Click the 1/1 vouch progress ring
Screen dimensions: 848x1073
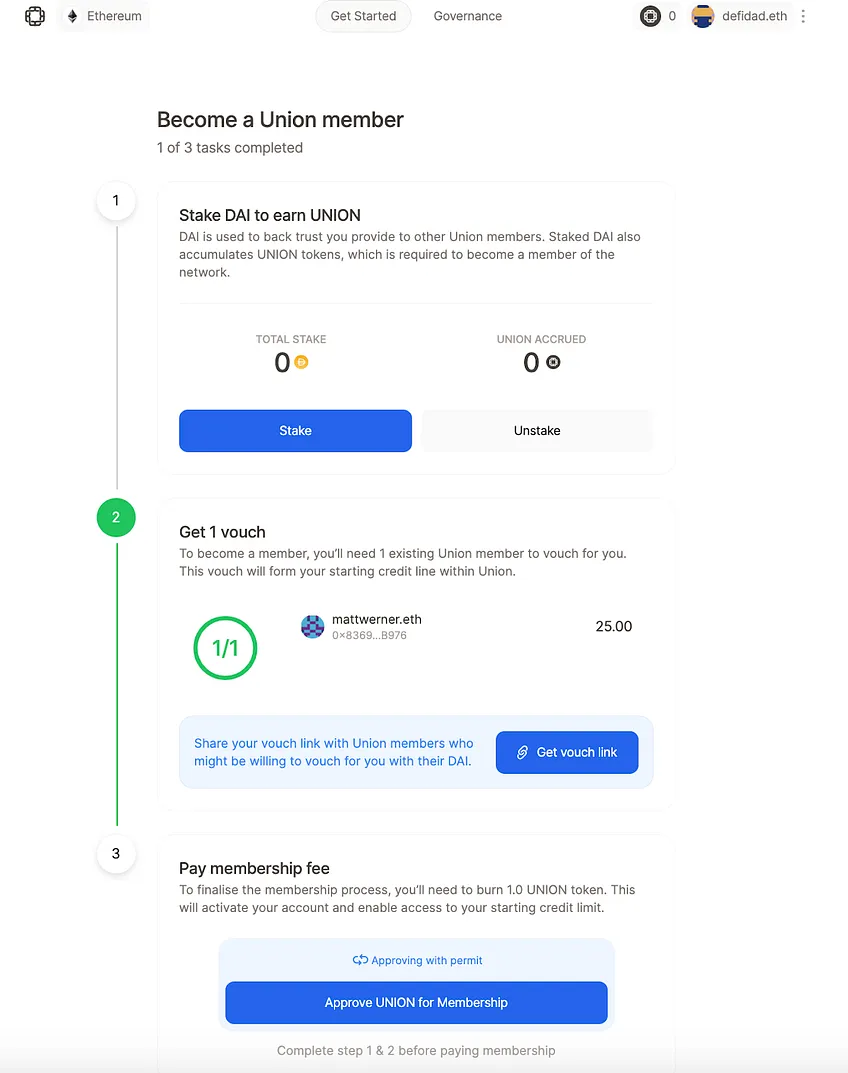coord(225,648)
